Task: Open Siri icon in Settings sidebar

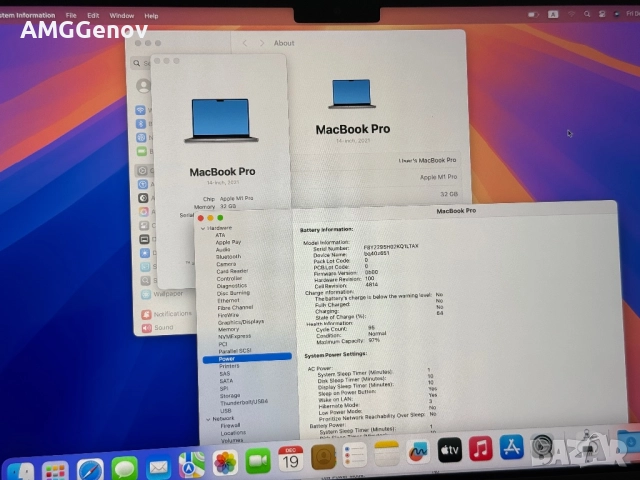Action: pyautogui.click(x=144, y=212)
